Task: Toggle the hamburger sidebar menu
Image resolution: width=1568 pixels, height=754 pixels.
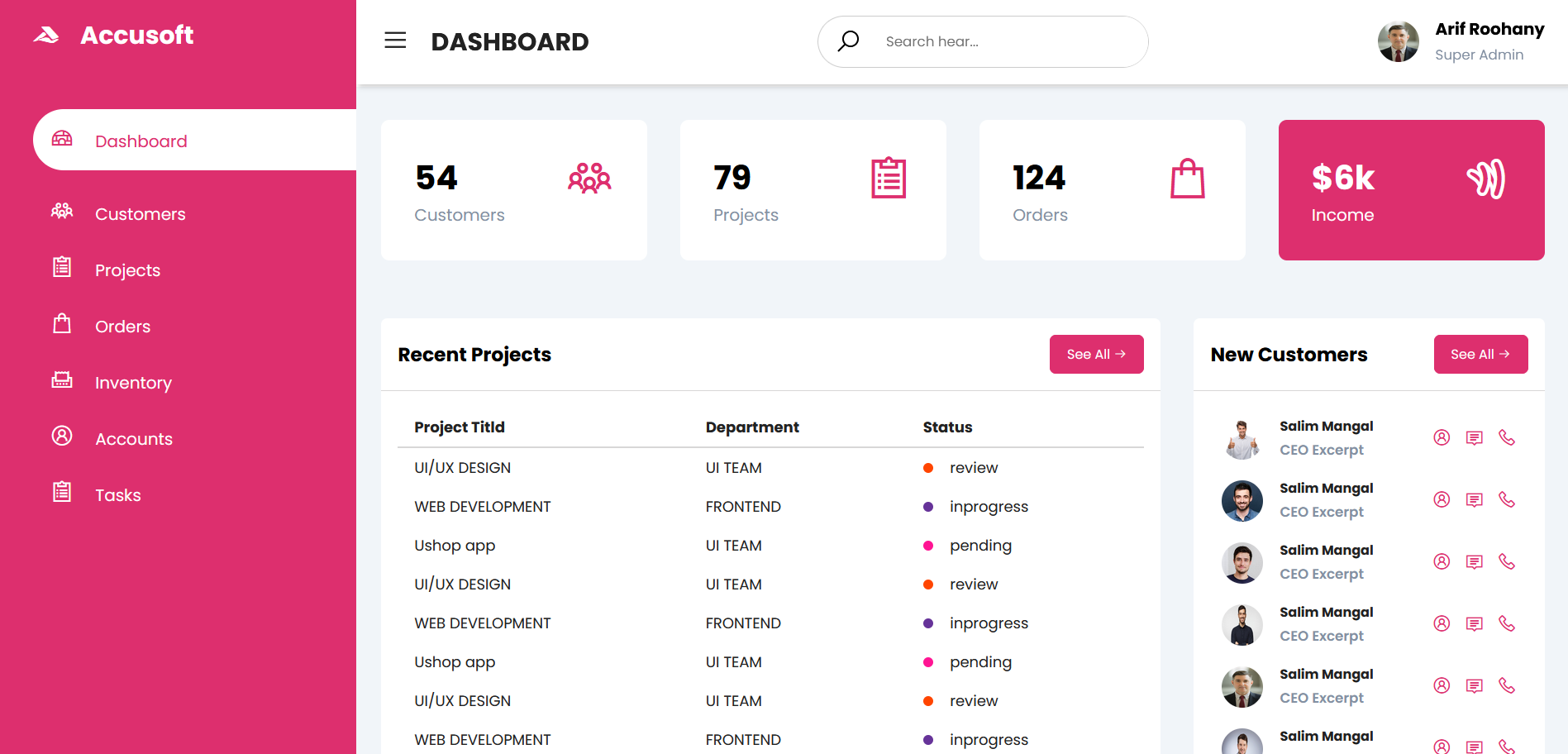Action: point(395,41)
